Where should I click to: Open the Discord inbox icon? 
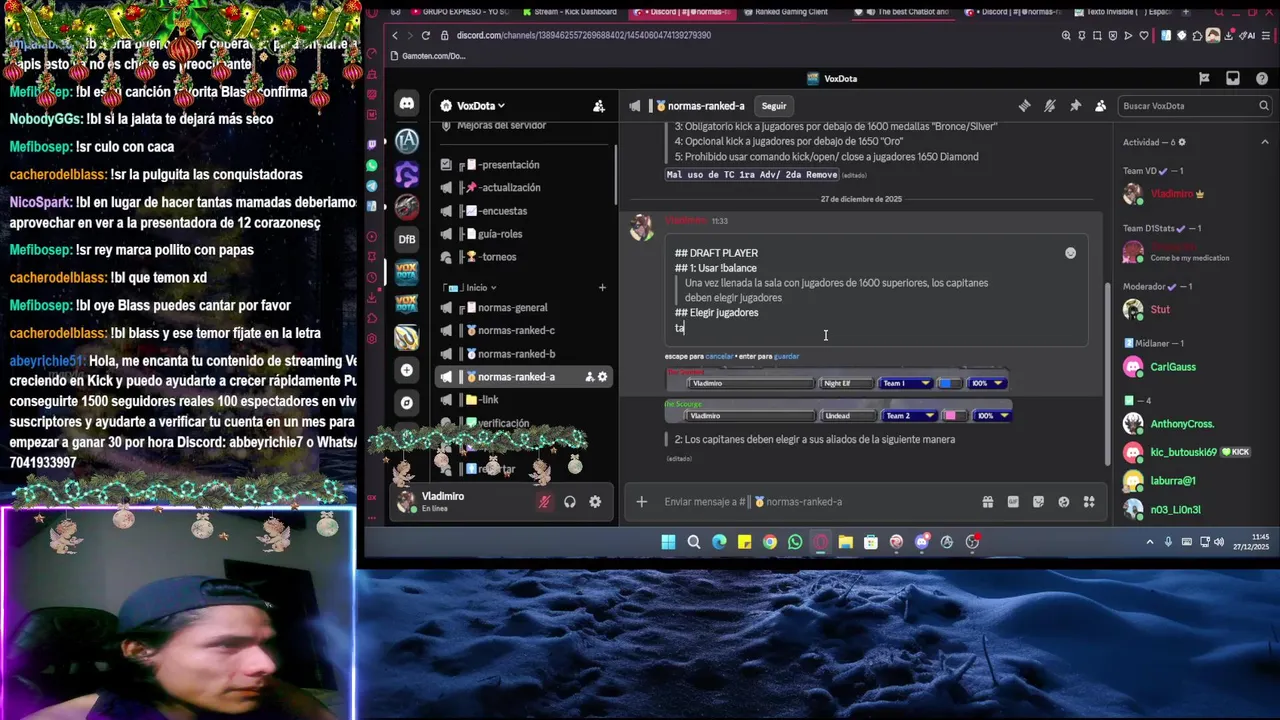tap(1233, 79)
